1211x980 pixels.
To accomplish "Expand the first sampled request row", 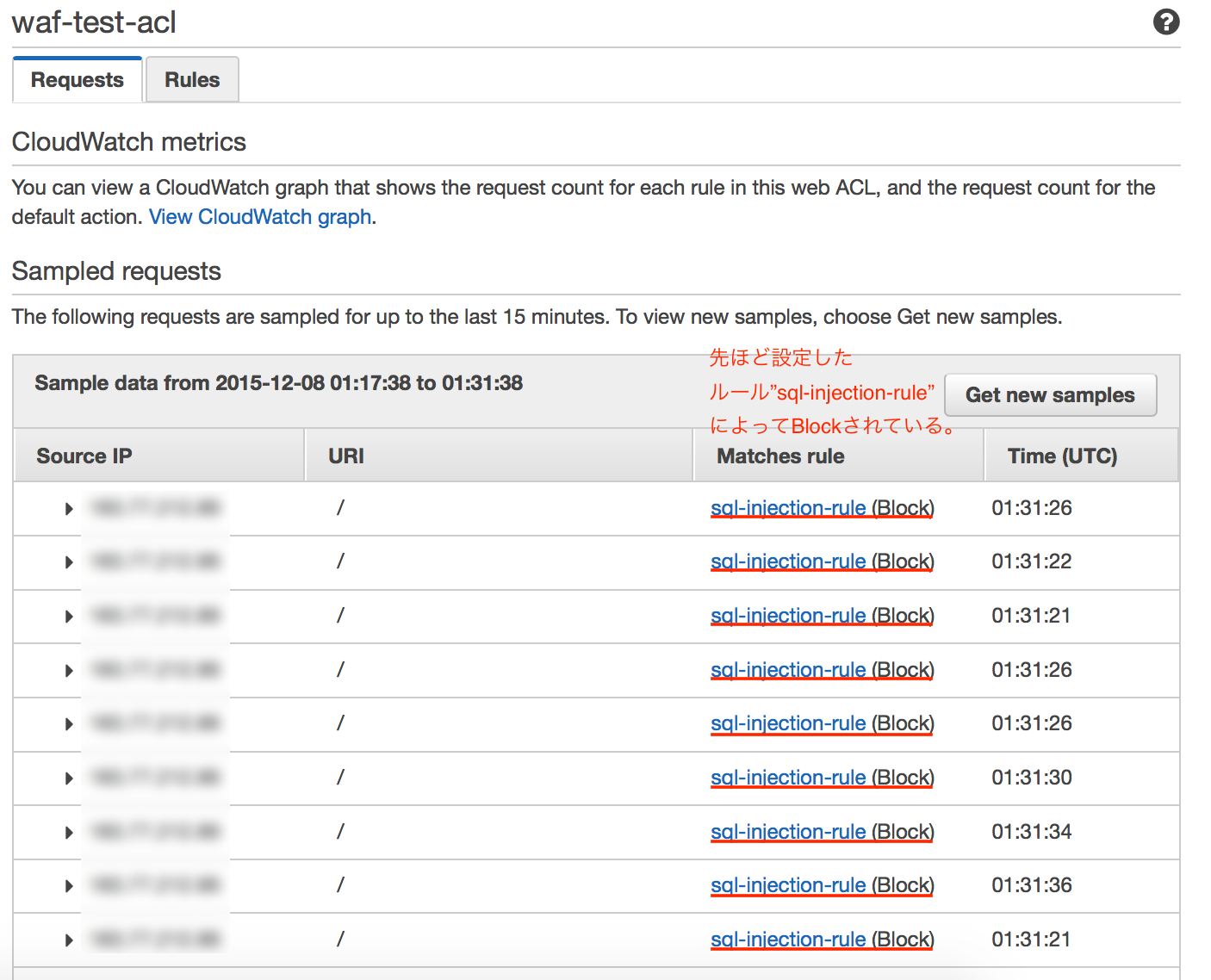I will click(69, 508).
